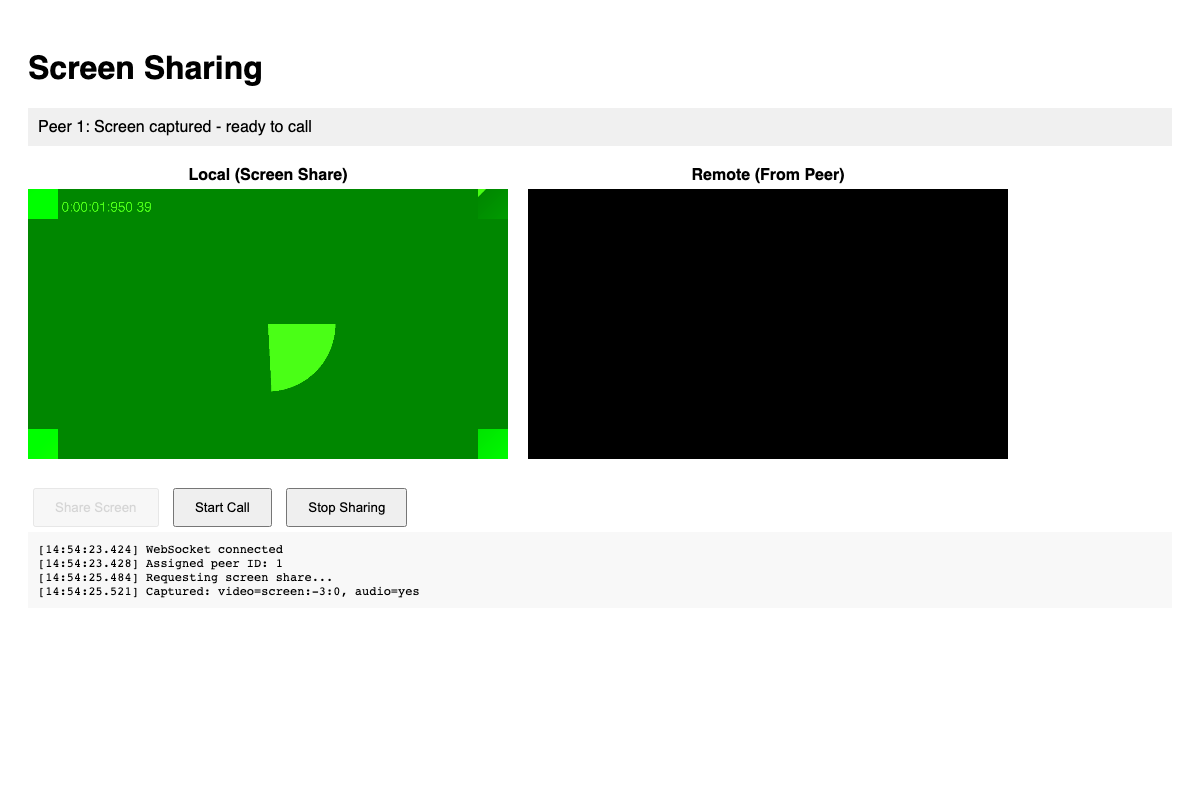Image resolution: width=1200 pixels, height=800 pixels.
Task: Click the Captured video log entry
Action: (228, 591)
